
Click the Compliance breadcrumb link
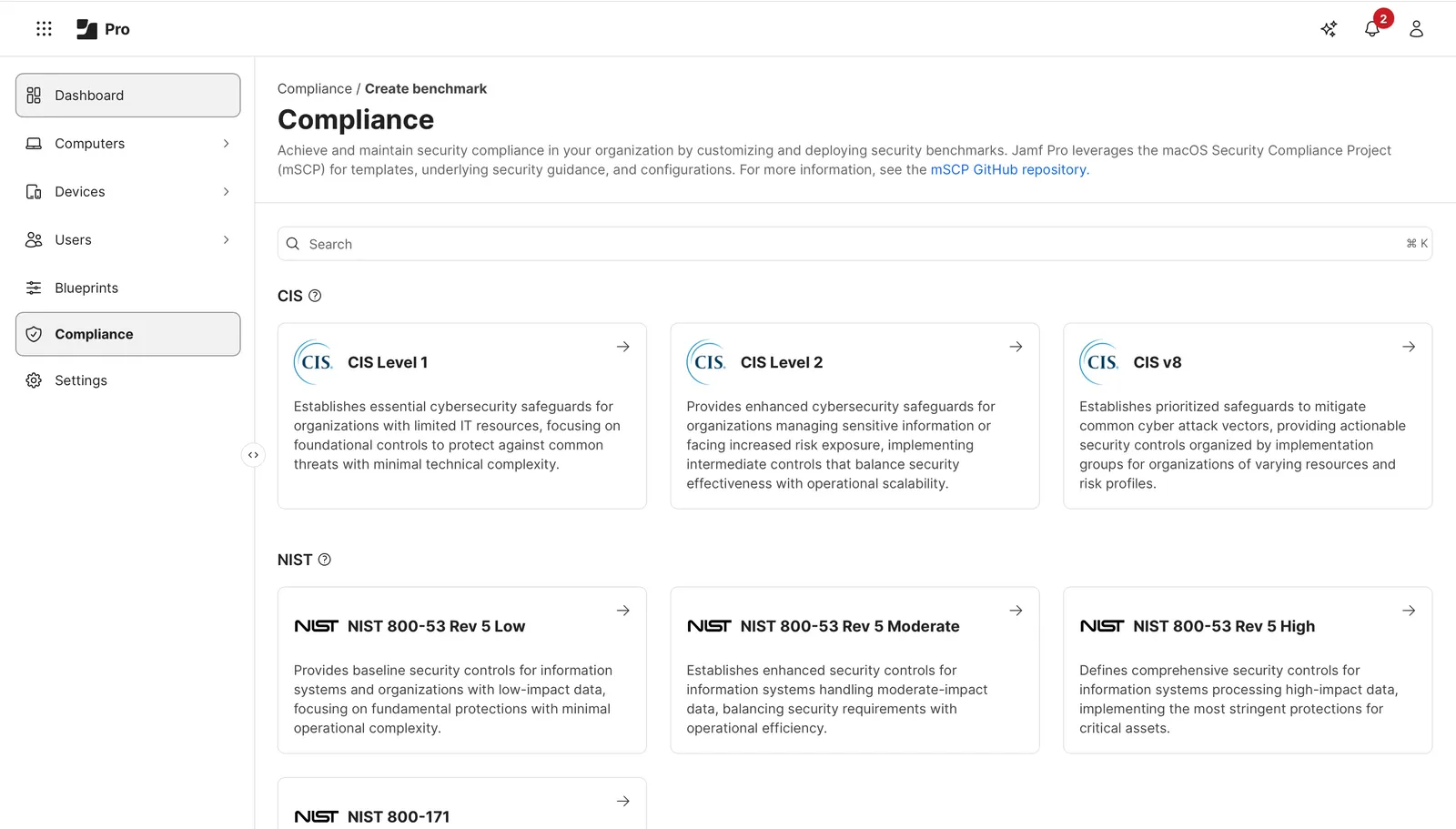315,88
